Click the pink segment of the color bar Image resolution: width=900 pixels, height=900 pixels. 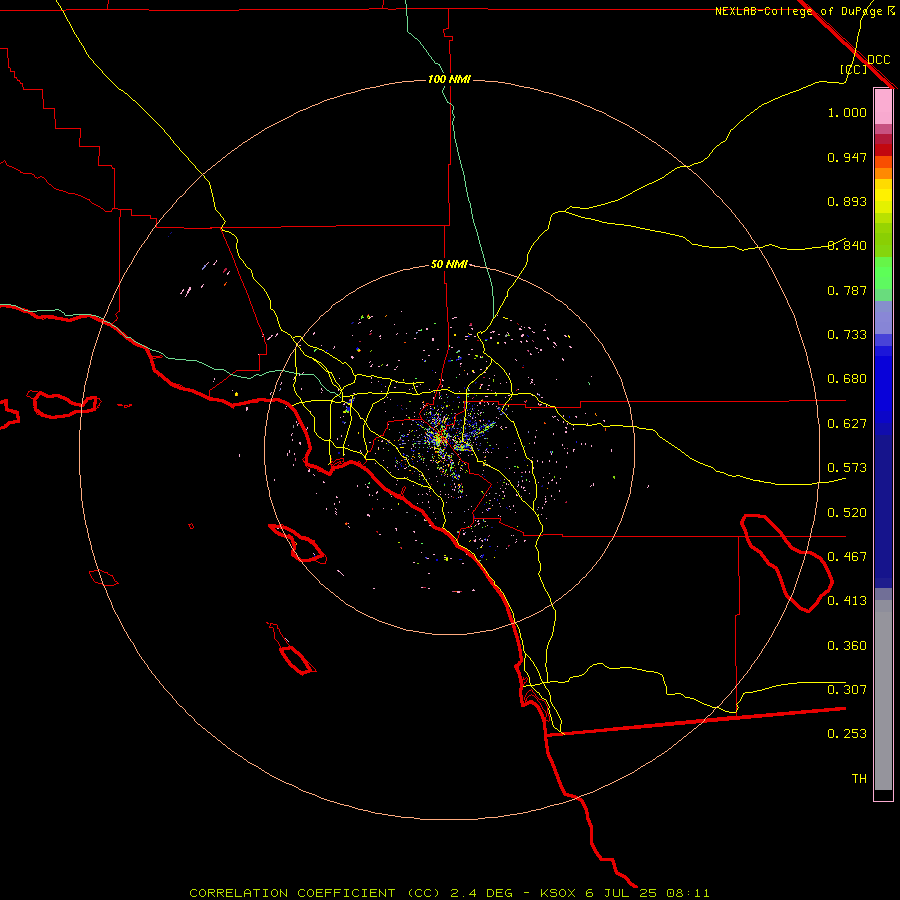point(883,107)
